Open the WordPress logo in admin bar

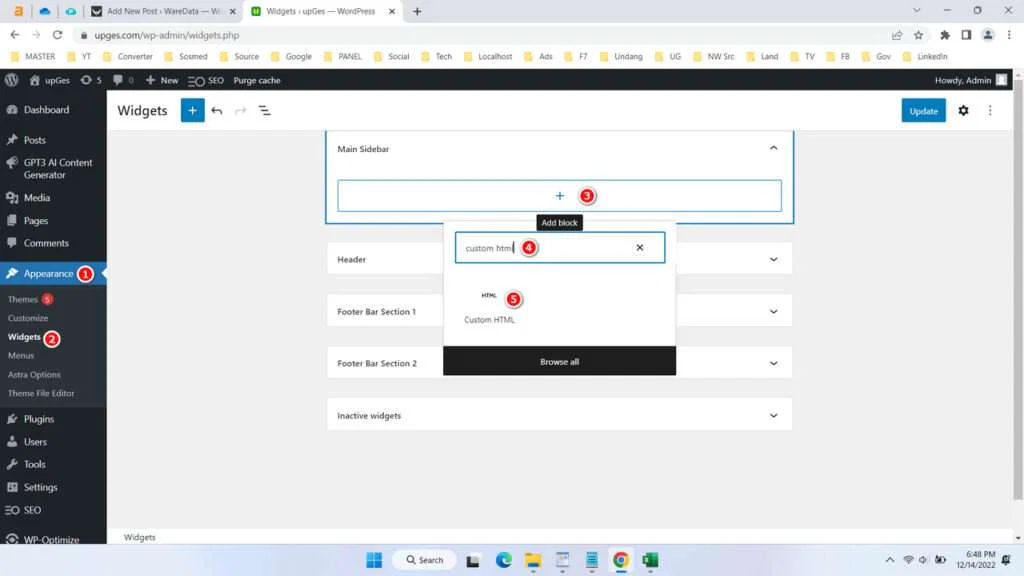click(x=11, y=80)
